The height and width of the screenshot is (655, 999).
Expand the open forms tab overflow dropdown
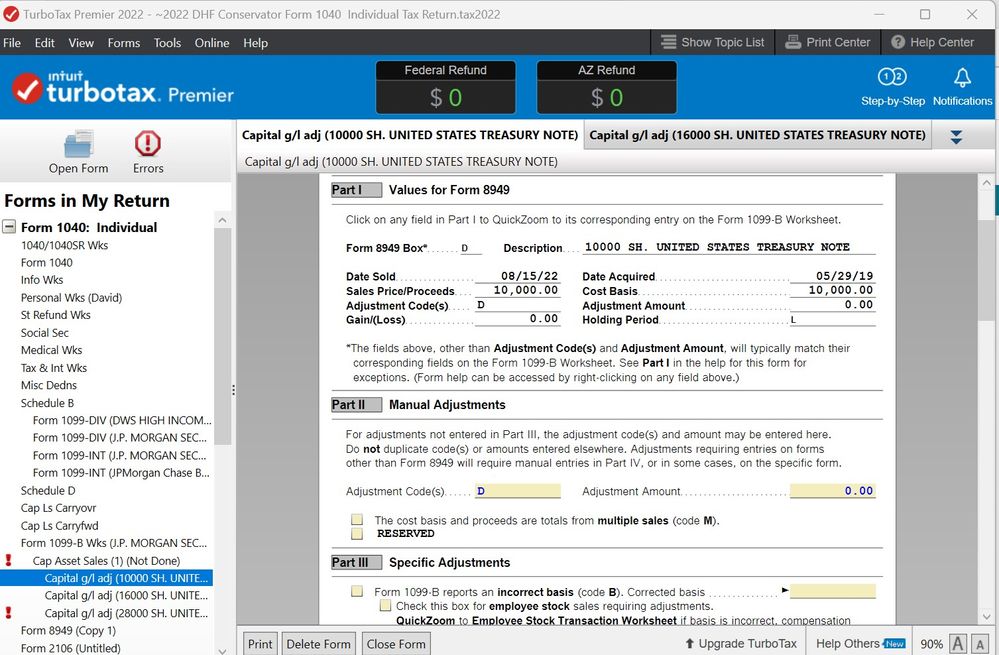[x=956, y=136]
